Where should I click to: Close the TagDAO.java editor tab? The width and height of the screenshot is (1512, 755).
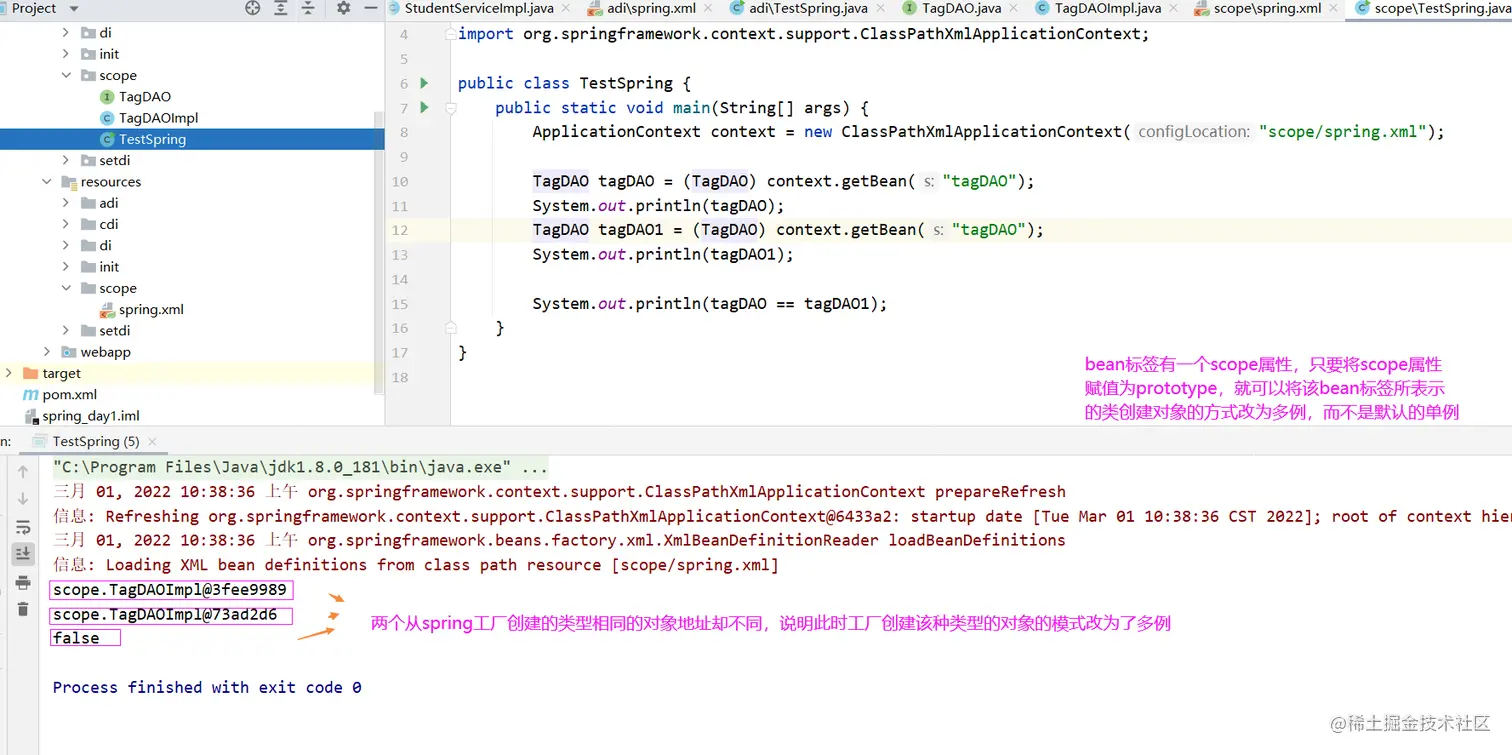(1015, 8)
